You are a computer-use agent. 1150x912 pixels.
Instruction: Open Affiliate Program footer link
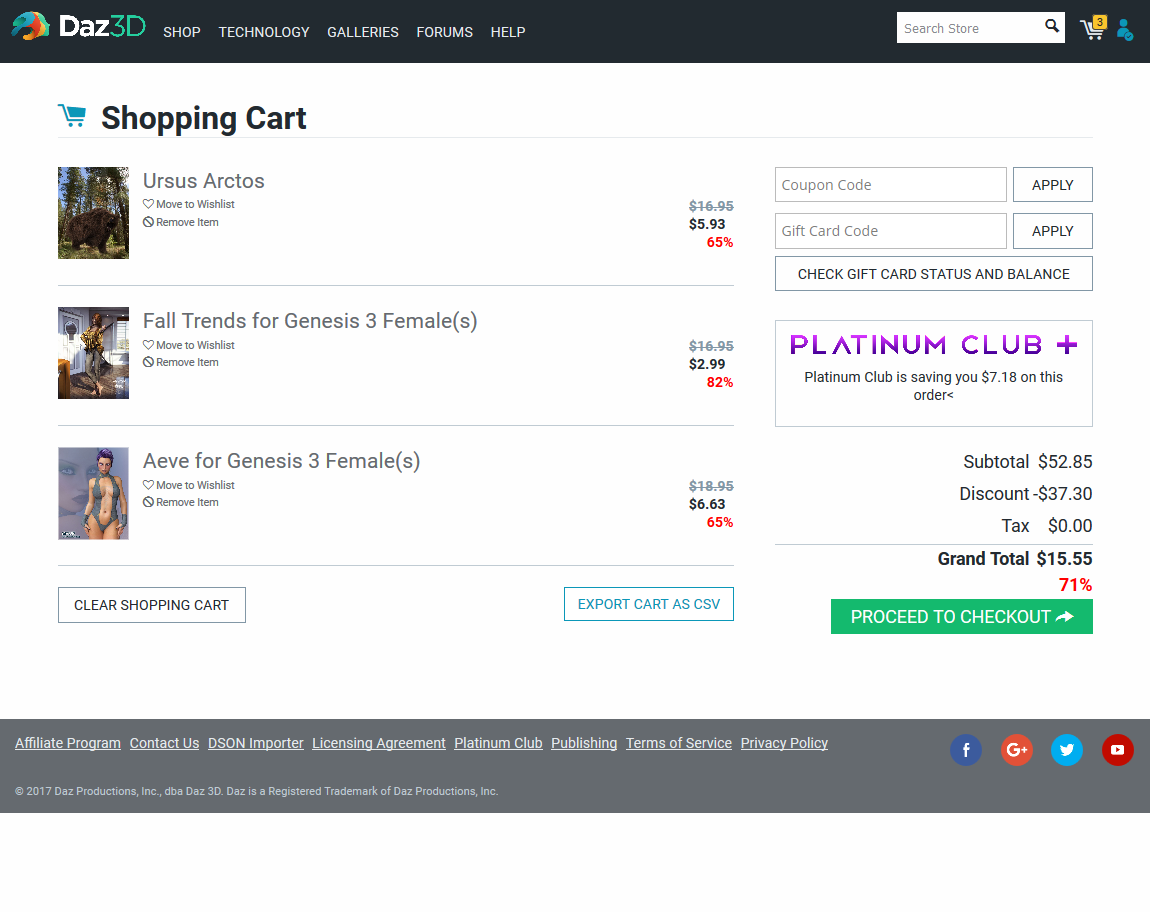[67, 743]
